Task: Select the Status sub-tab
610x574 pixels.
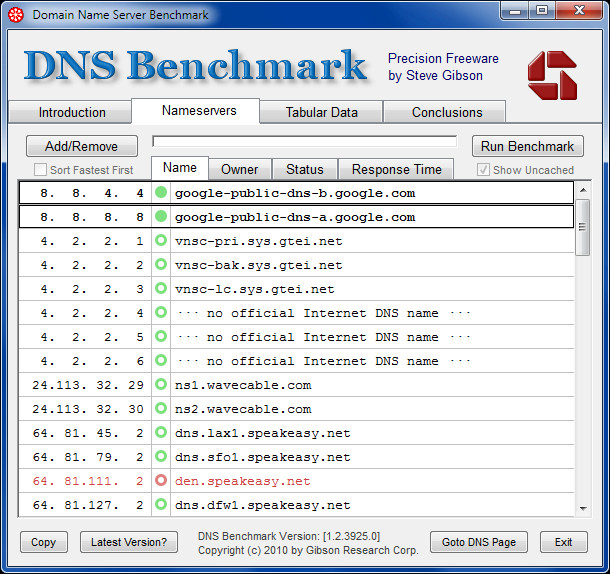Action: click(305, 169)
